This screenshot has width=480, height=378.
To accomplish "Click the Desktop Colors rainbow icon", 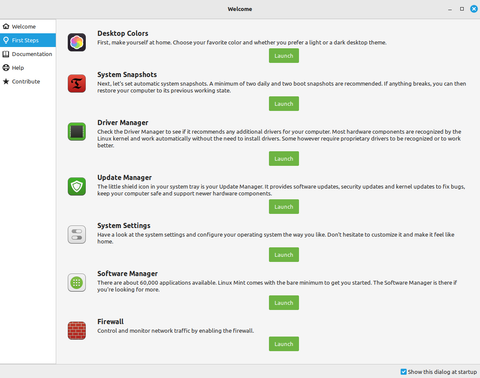I will coord(77,42).
